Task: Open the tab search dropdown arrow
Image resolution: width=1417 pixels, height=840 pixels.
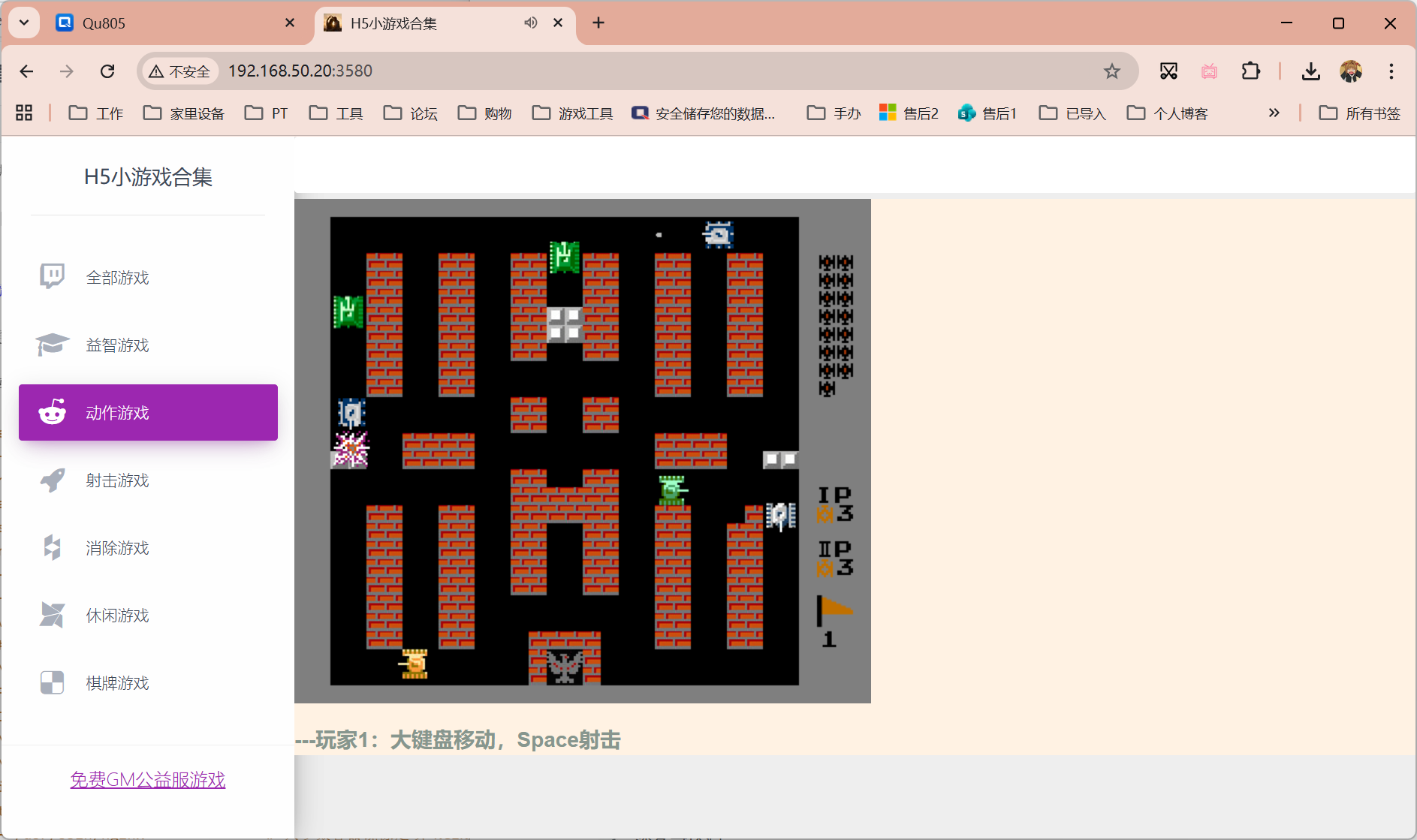Action: pos(23,23)
